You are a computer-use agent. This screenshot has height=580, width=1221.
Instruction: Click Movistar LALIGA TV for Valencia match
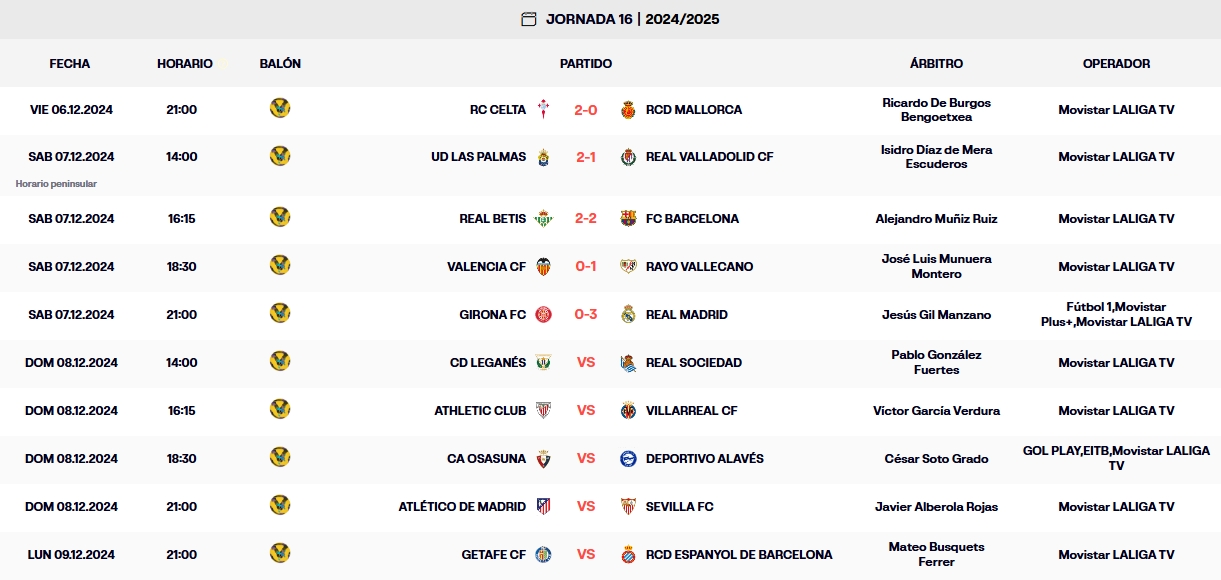(x=1117, y=266)
